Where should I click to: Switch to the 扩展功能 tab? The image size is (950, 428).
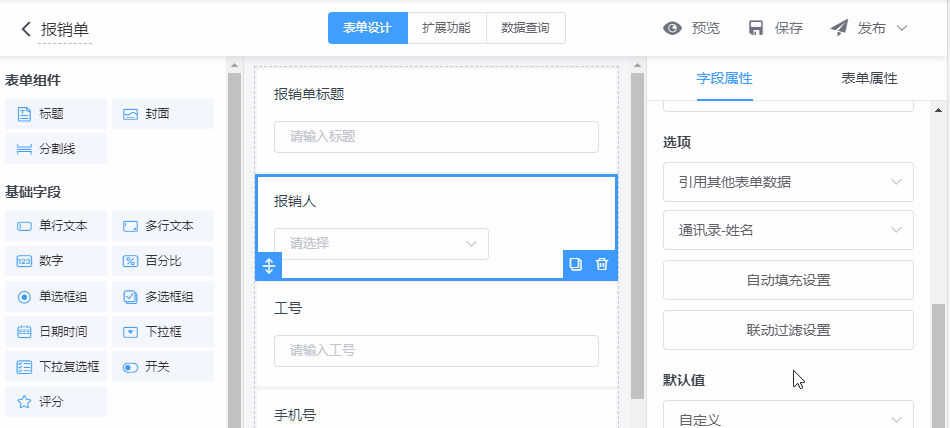(x=447, y=28)
